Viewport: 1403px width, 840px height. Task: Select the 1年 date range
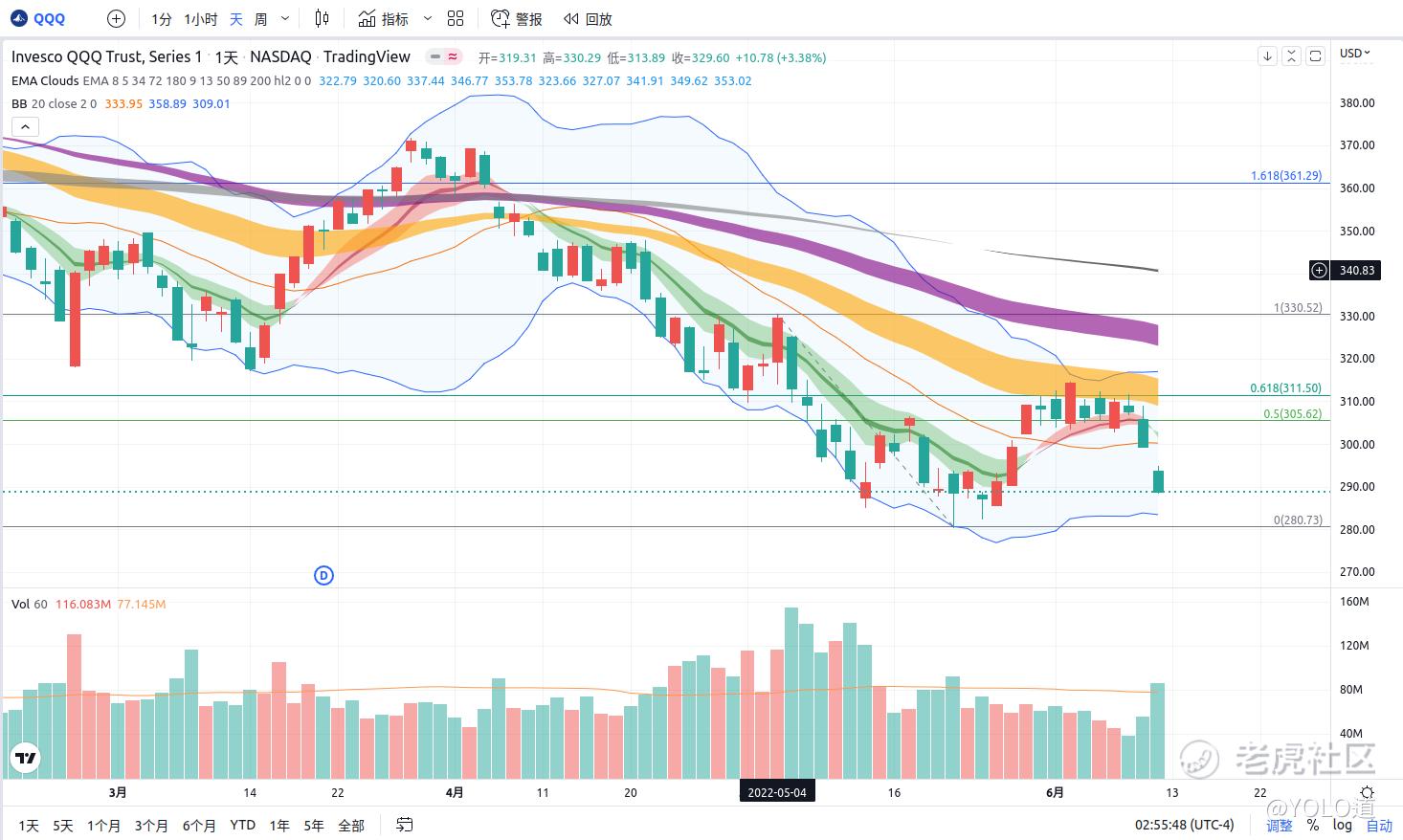[x=279, y=825]
